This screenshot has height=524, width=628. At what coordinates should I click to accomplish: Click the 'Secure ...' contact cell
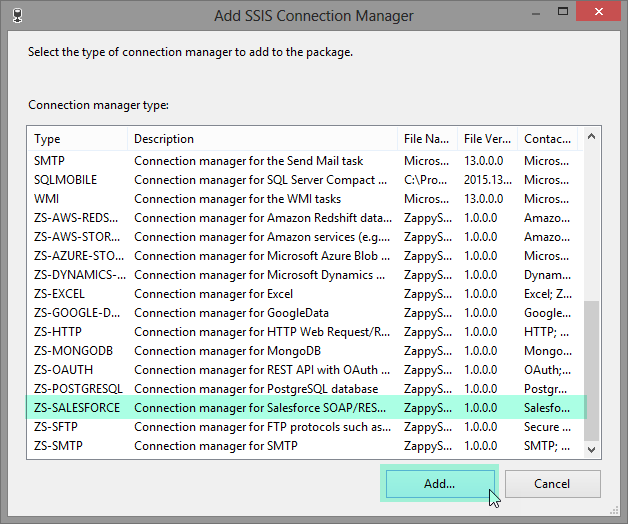point(547,427)
